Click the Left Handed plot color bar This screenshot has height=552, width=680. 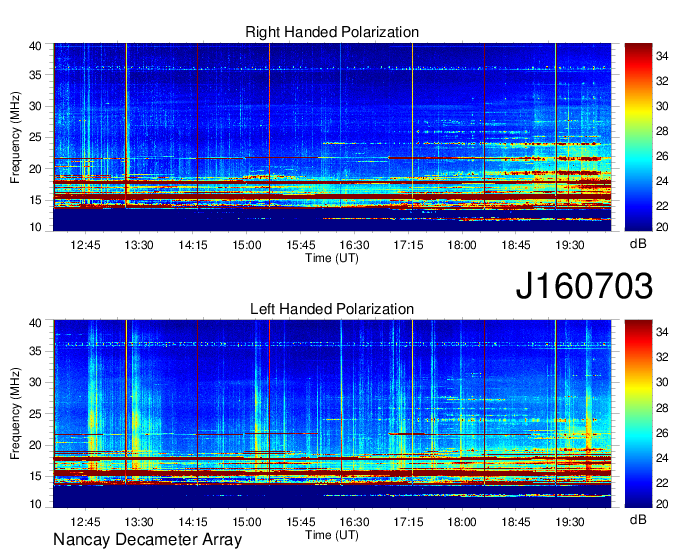pos(638,414)
